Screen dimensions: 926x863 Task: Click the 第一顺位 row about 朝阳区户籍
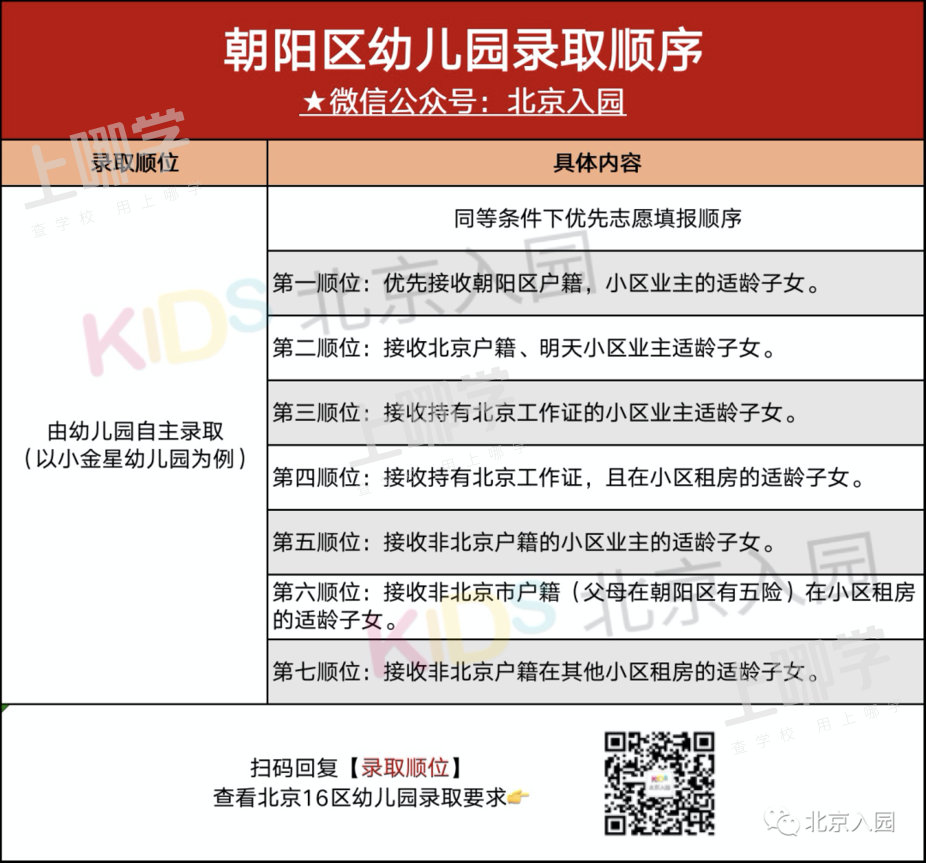(x=596, y=283)
